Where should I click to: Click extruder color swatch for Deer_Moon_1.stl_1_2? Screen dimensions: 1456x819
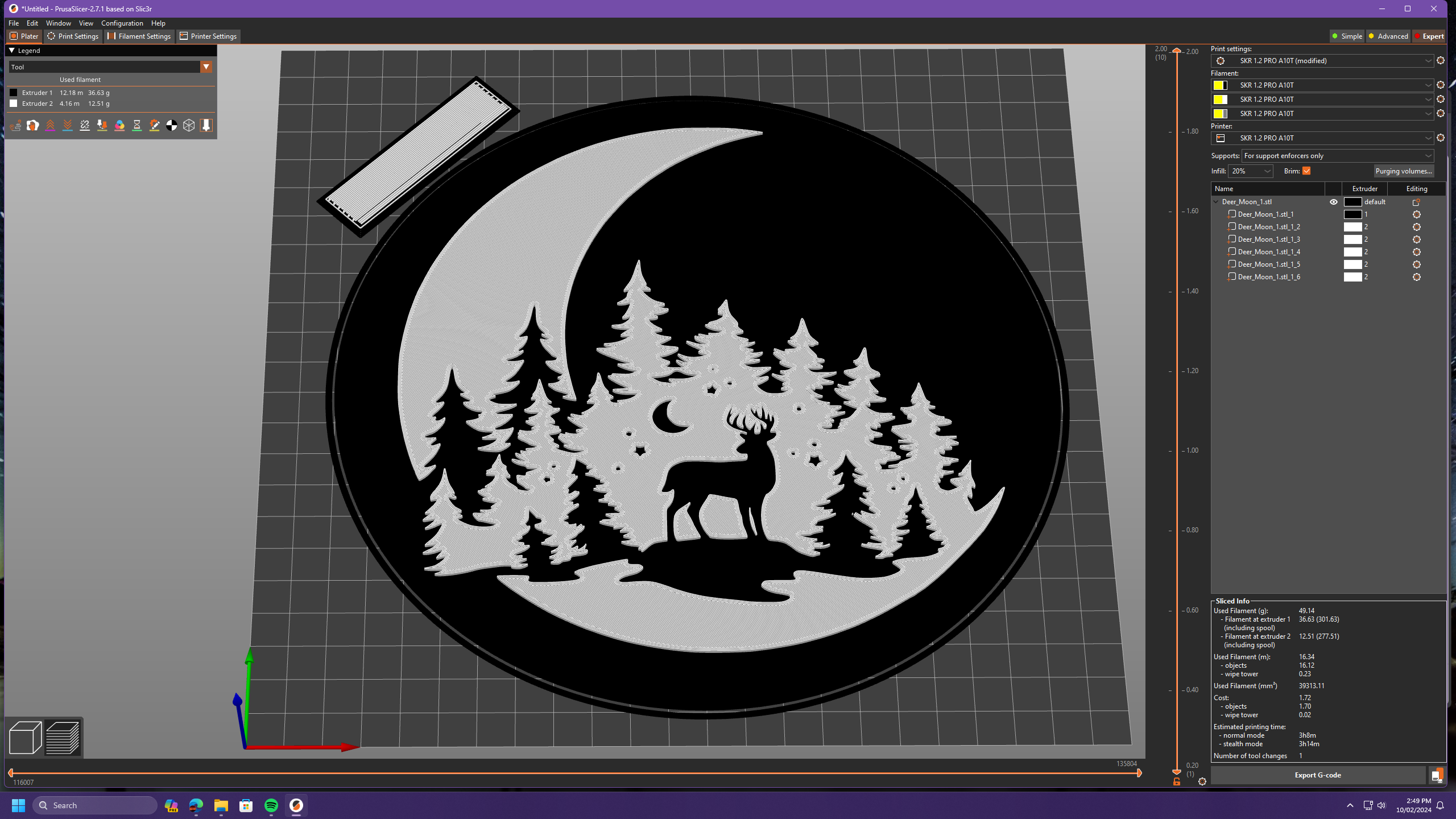point(1352,227)
